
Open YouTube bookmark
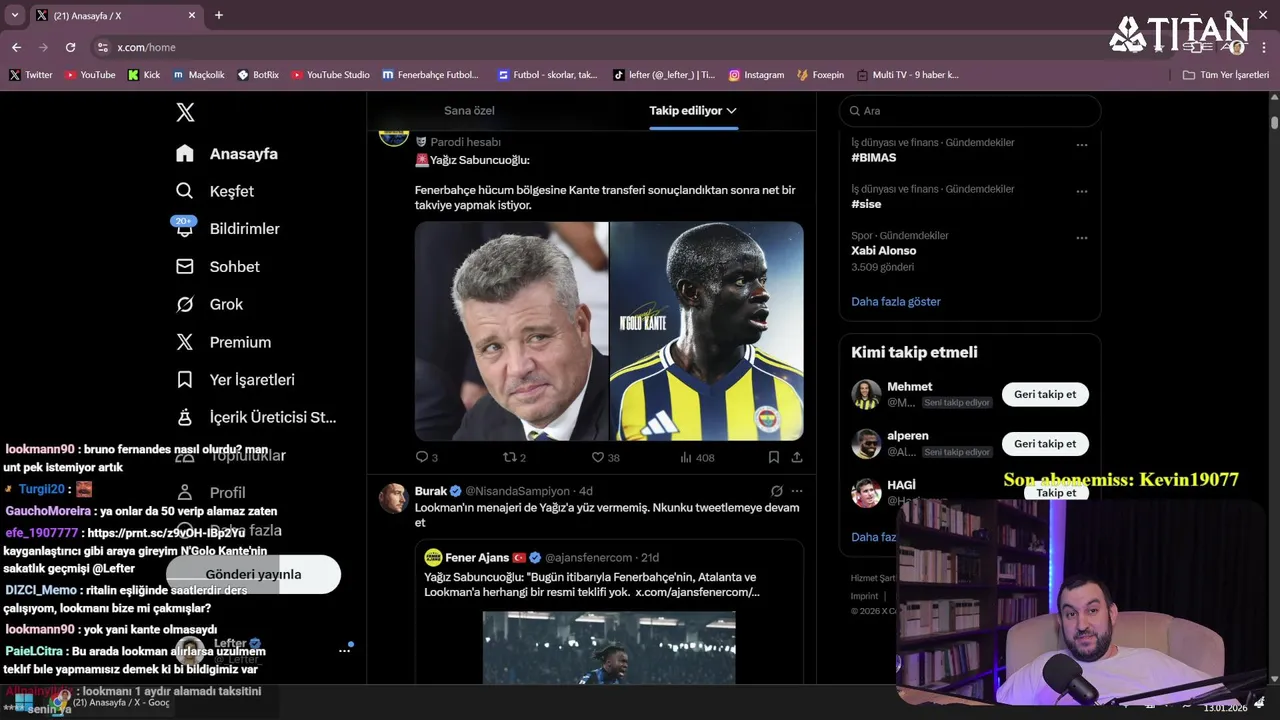(90, 75)
